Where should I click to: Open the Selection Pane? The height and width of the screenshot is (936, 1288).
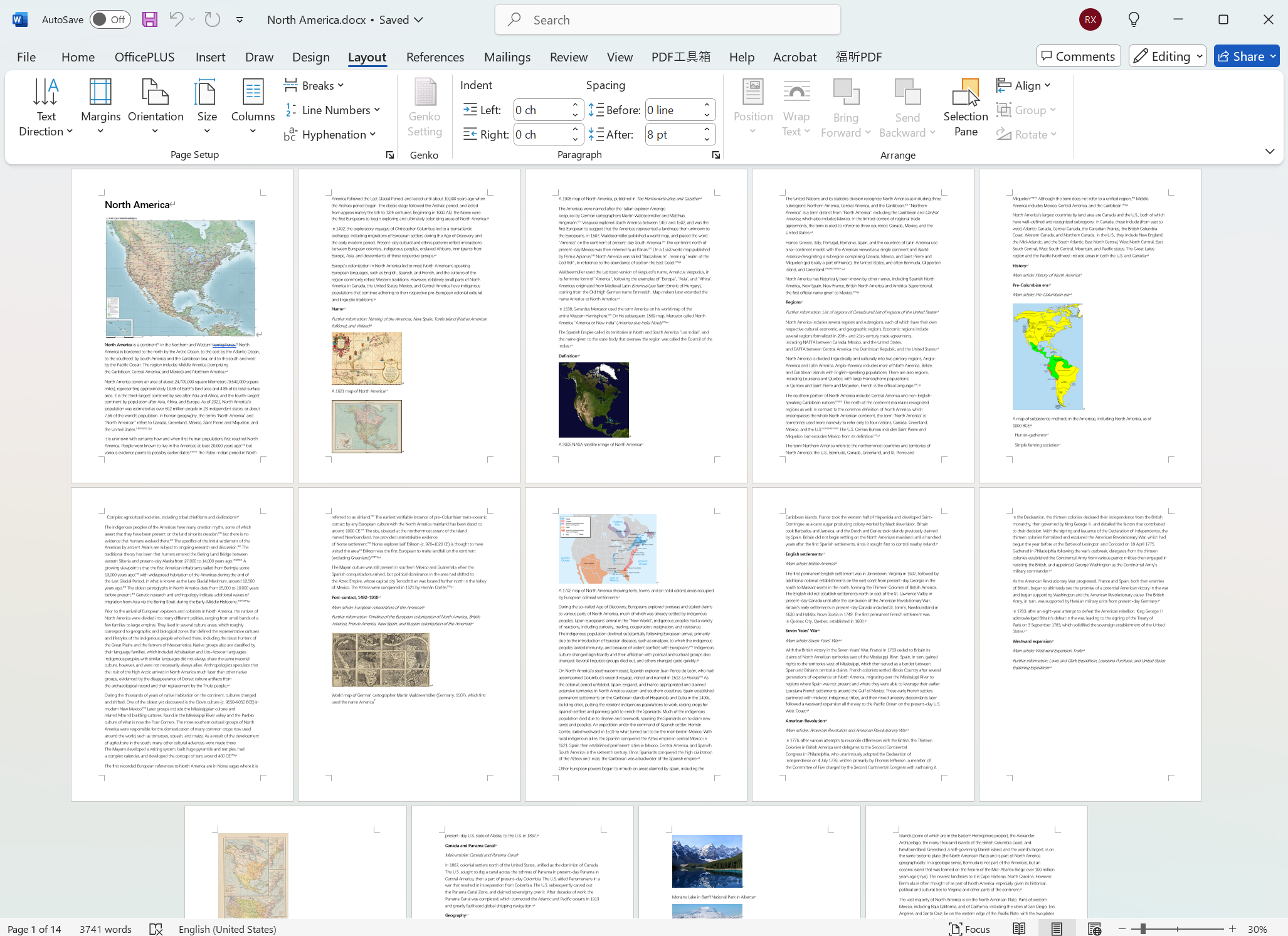[965, 107]
